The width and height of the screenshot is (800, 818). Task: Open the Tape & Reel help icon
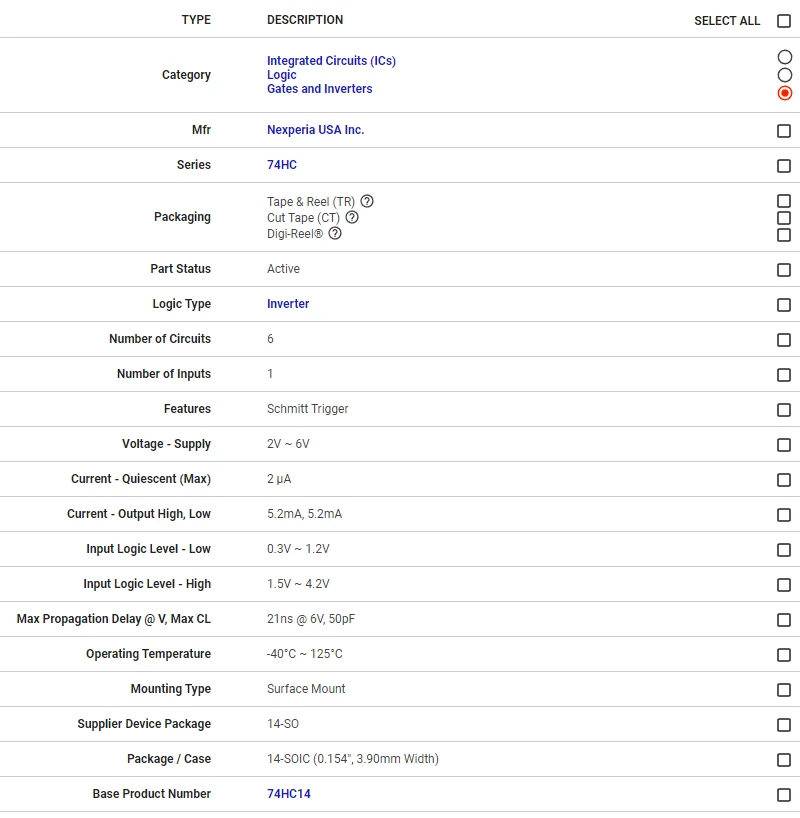[367, 201]
